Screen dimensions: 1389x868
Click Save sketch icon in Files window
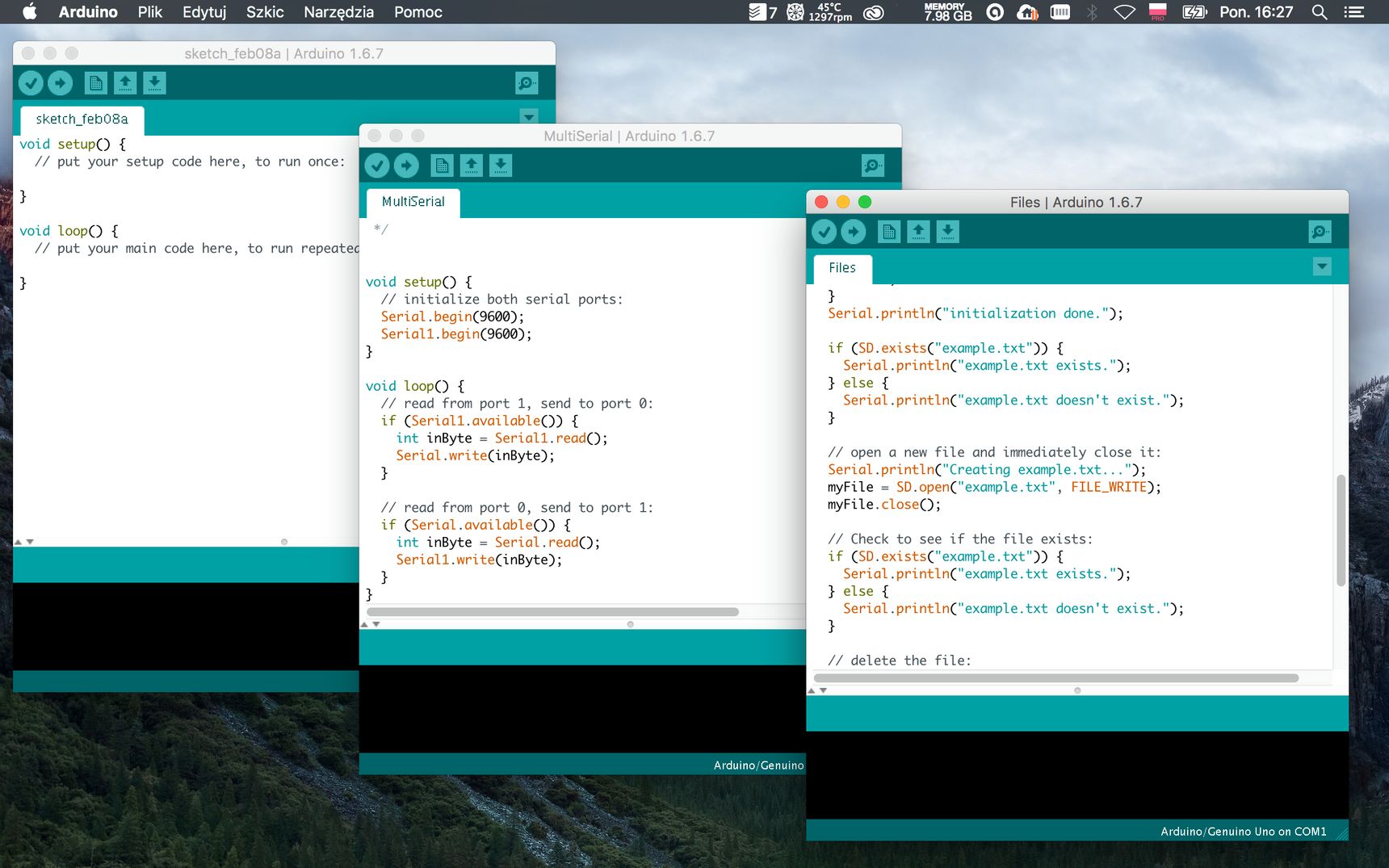point(948,232)
